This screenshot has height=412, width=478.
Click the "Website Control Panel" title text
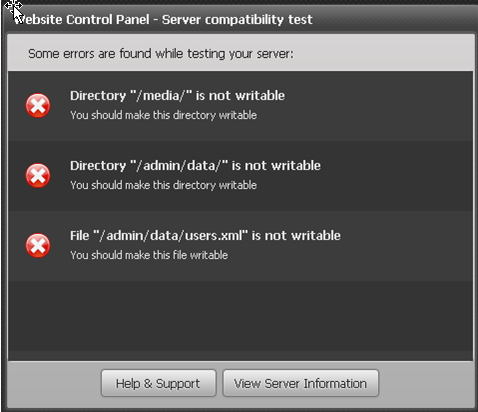pos(82,20)
